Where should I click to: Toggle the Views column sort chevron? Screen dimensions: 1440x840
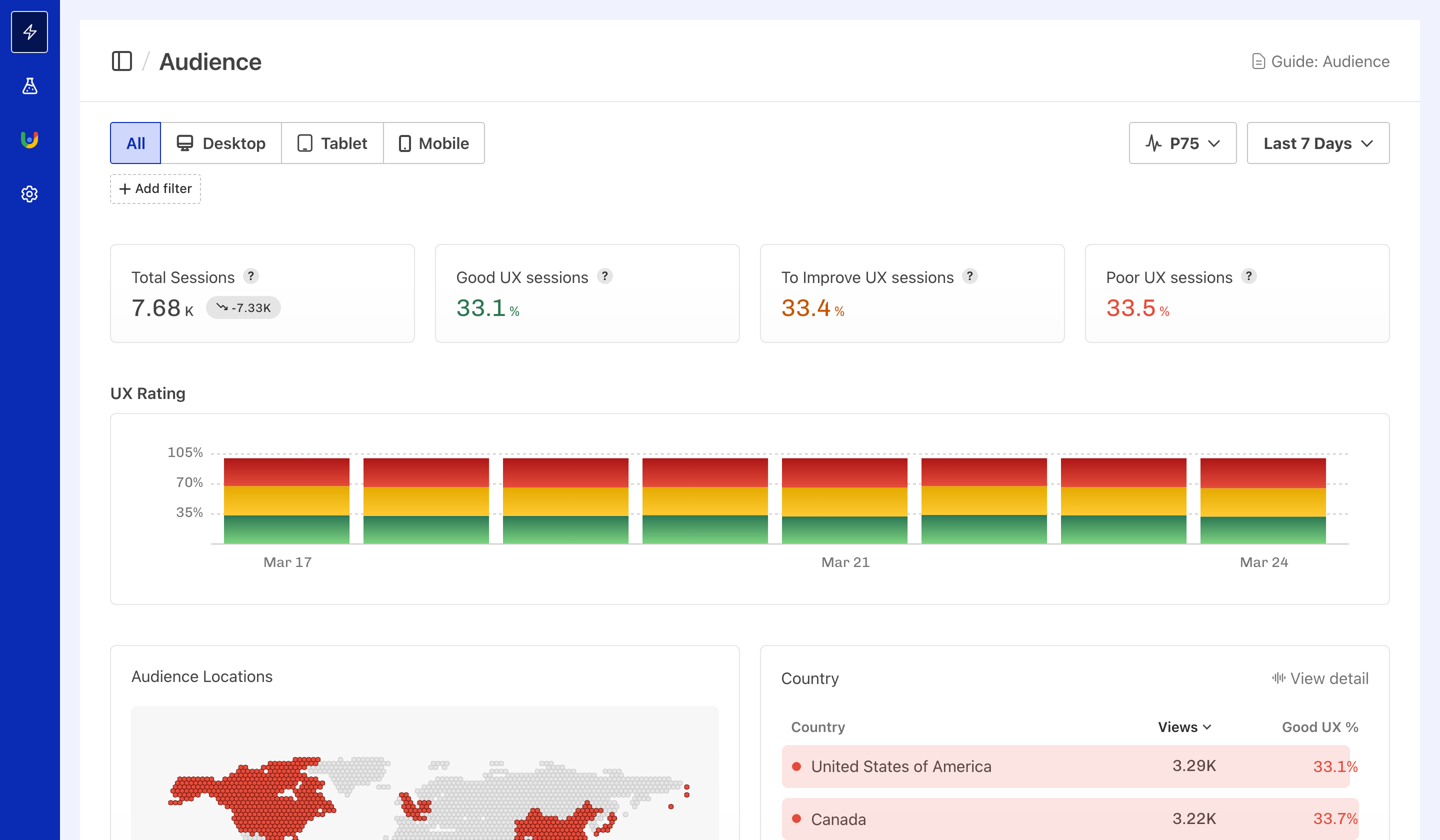1207,726
